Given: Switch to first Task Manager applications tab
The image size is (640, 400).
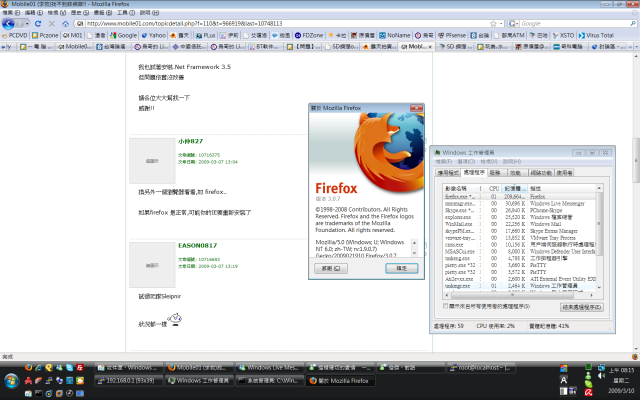Looking at the screenshot, I should click(x=448, y=173).
